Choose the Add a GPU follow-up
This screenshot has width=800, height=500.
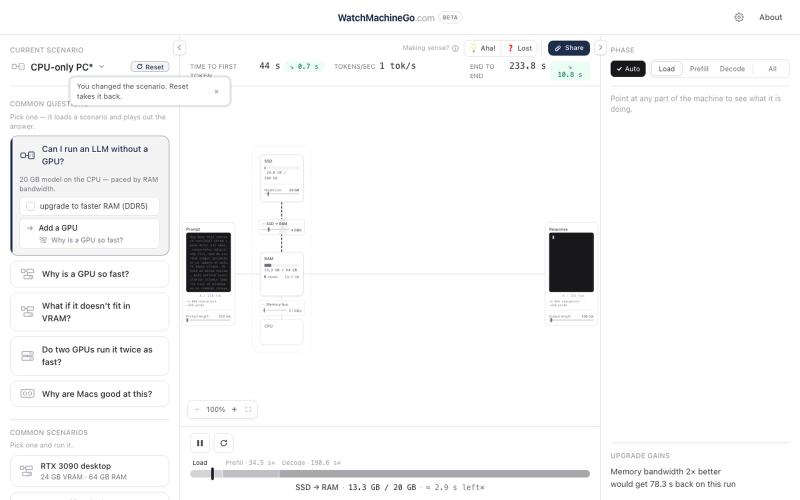pos(90,234)
